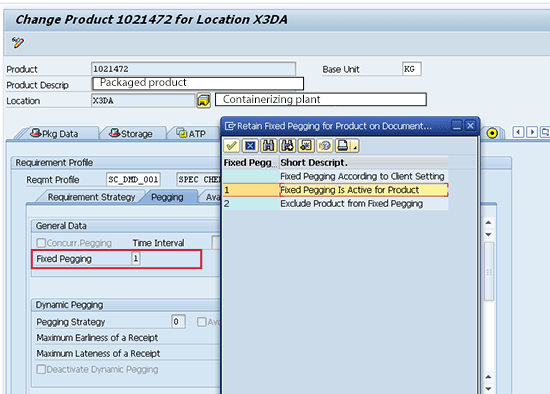Select Exclude Product from Fixed Pegging row
550x394 pixels.
point(336,204)
